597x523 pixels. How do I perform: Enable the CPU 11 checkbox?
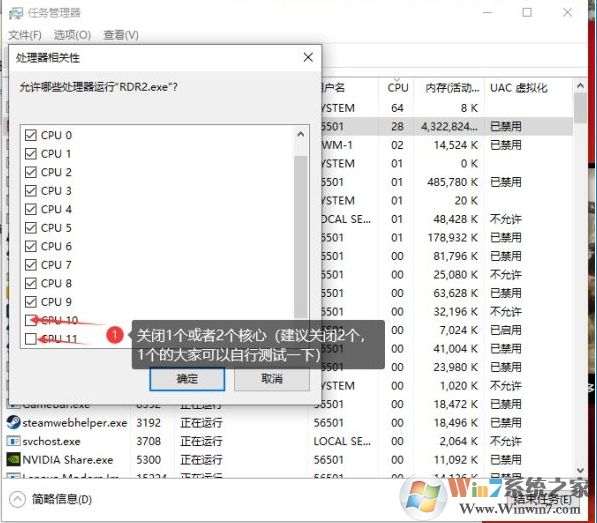31,339
